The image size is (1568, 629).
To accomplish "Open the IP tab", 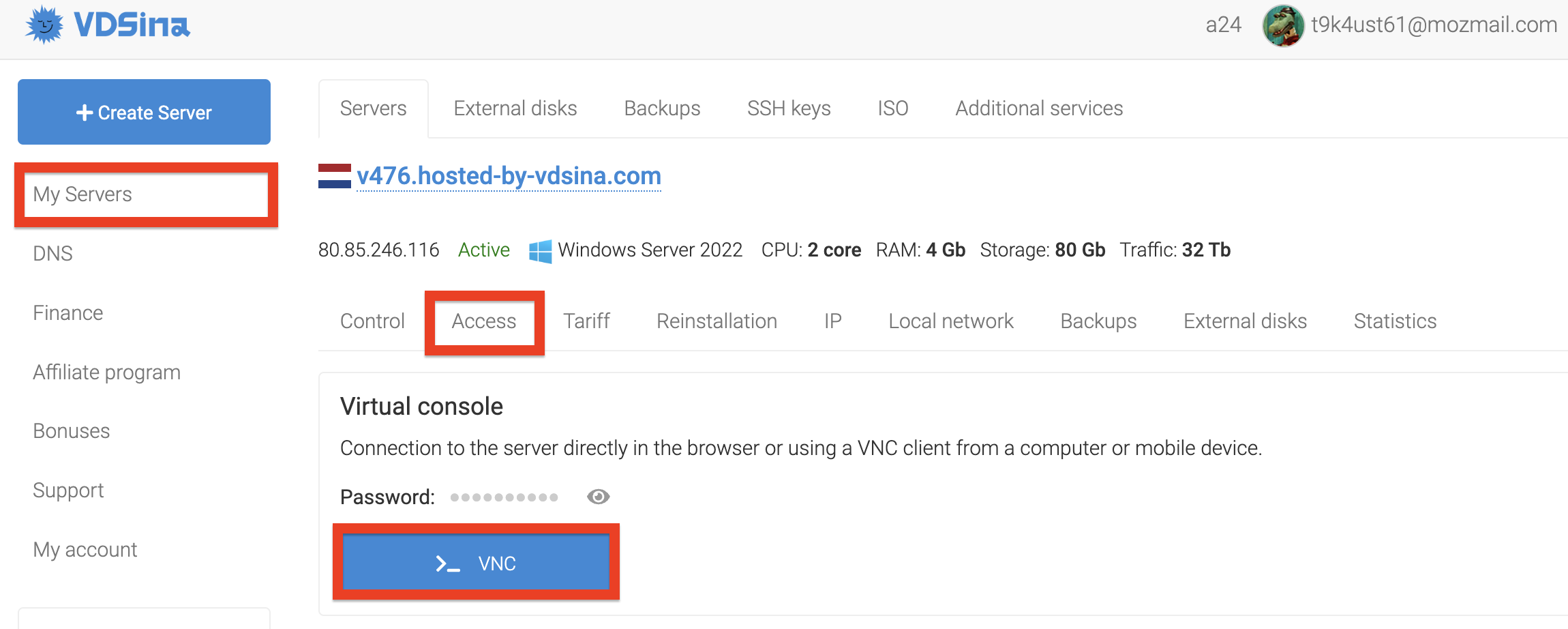I will pos(833,321).
